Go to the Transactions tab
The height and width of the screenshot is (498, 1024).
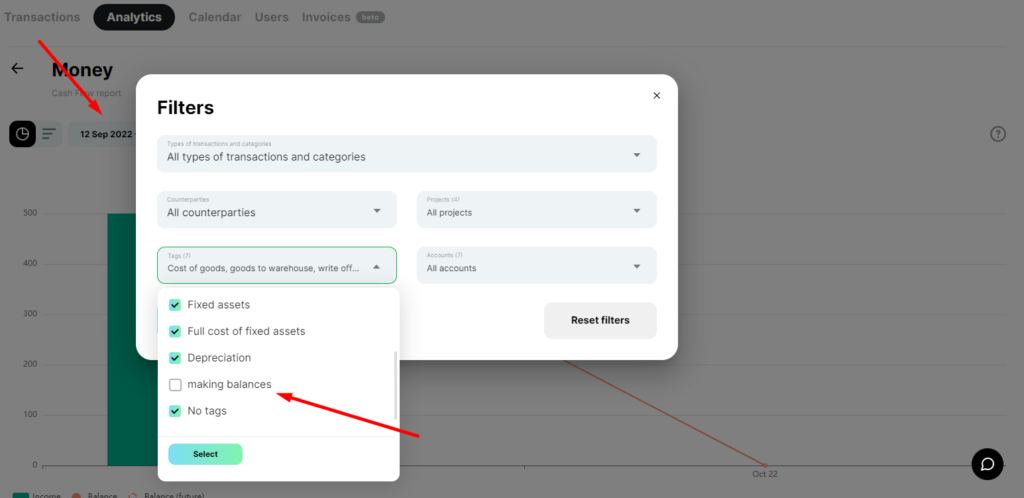click(42, 17)
